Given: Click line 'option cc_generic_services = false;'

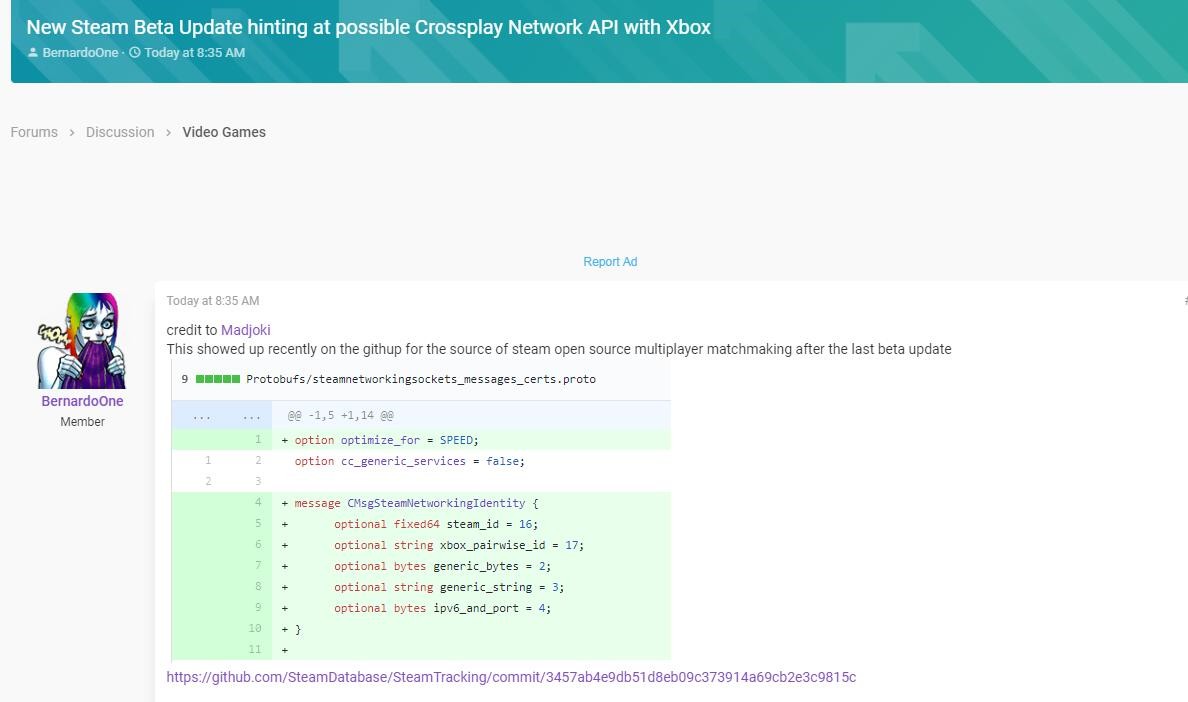Looking at the screenshot, I should [x=410, y=460].
